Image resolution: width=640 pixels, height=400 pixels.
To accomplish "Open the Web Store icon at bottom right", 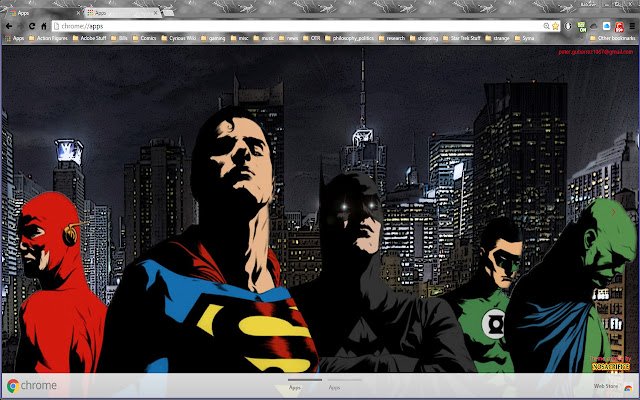I will [x=628, y=387].
